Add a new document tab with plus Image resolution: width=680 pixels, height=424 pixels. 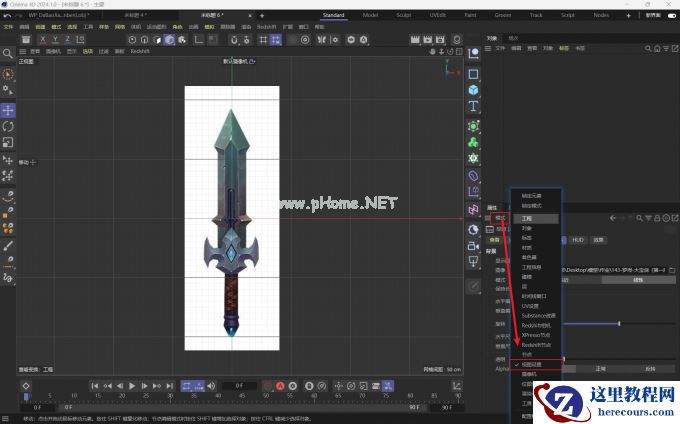[x=262, y=16]
